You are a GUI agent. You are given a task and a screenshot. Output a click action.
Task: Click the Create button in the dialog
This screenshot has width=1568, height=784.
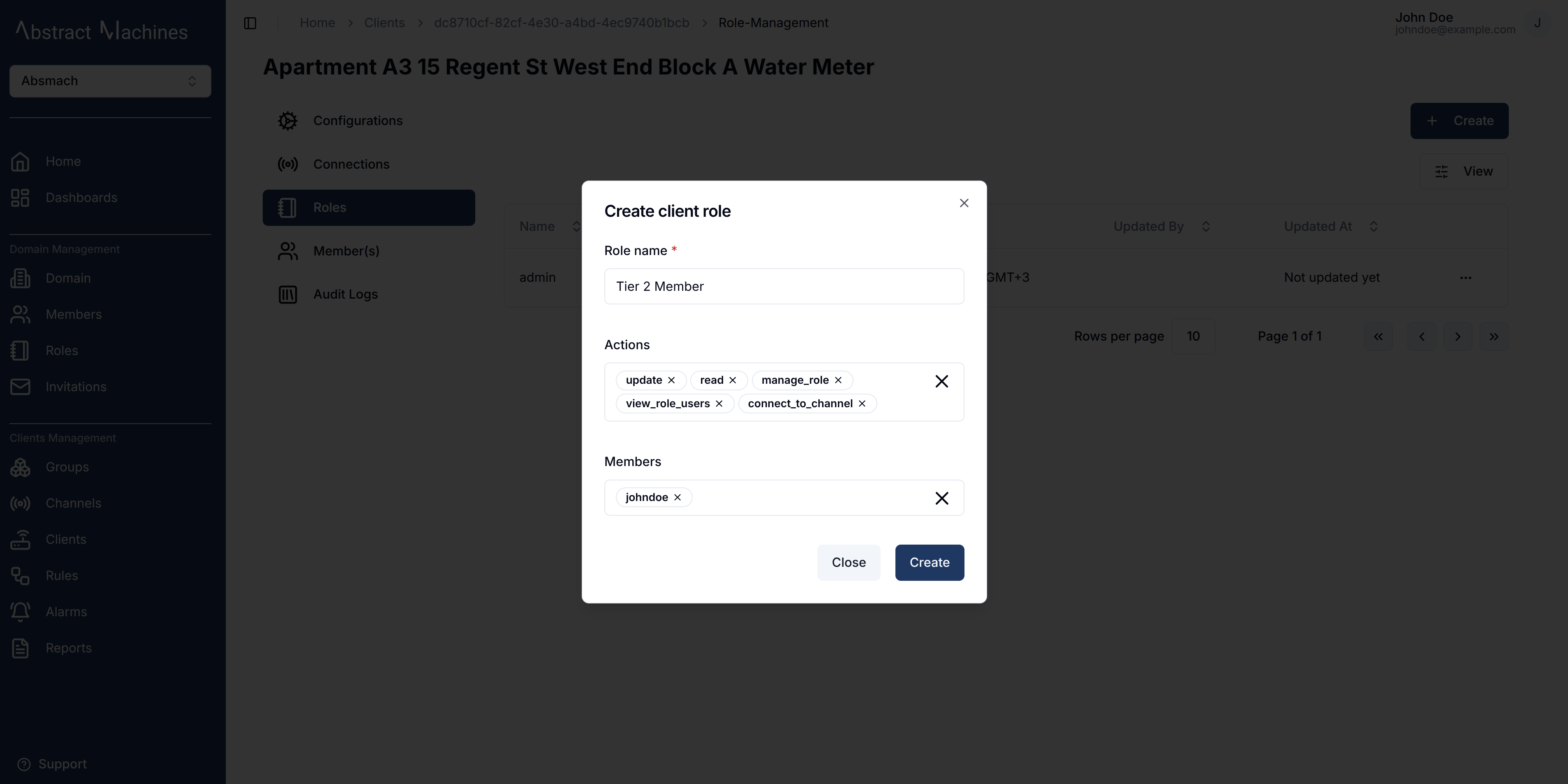click(929, 563)
